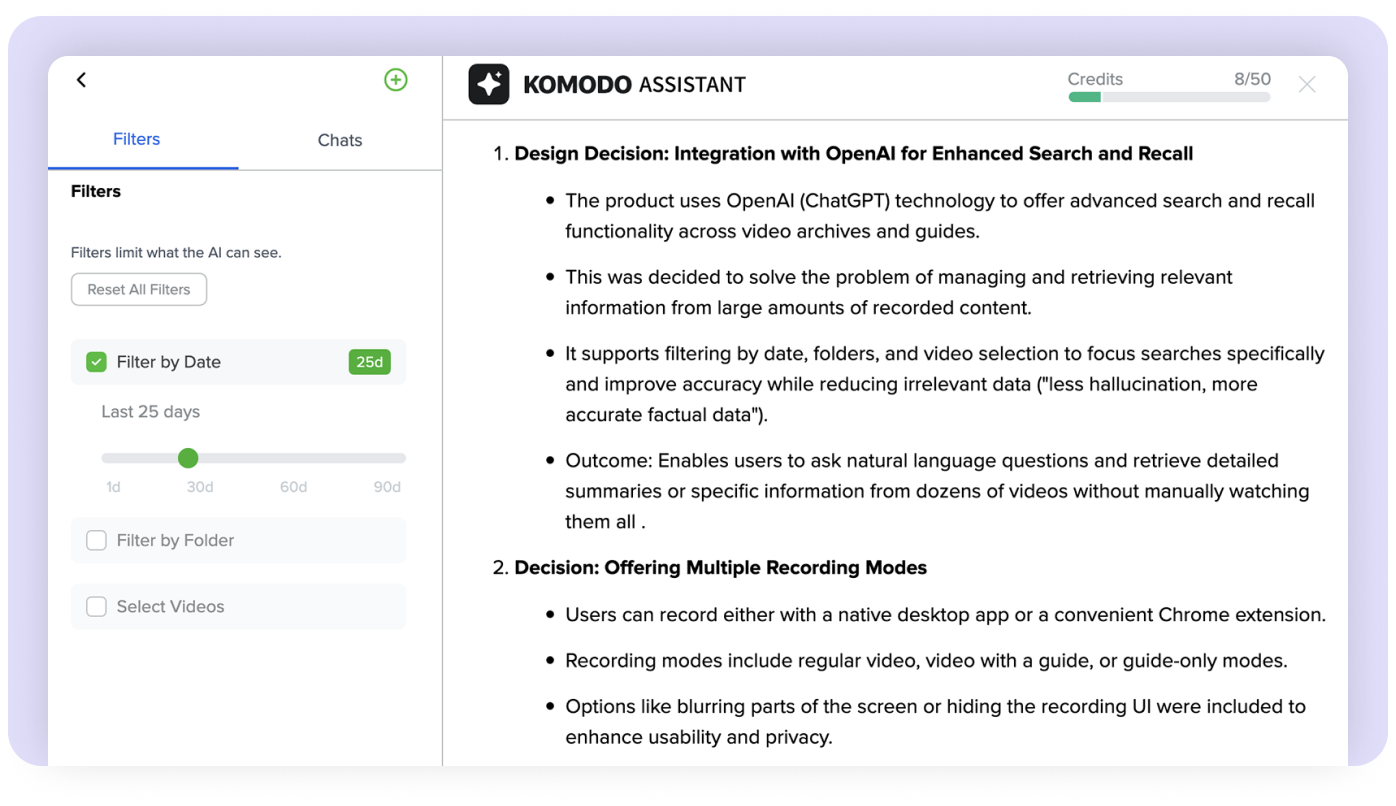Click the 90d slider label
1396x806 pixels.
pyautogui.click(x=387, y=487)
